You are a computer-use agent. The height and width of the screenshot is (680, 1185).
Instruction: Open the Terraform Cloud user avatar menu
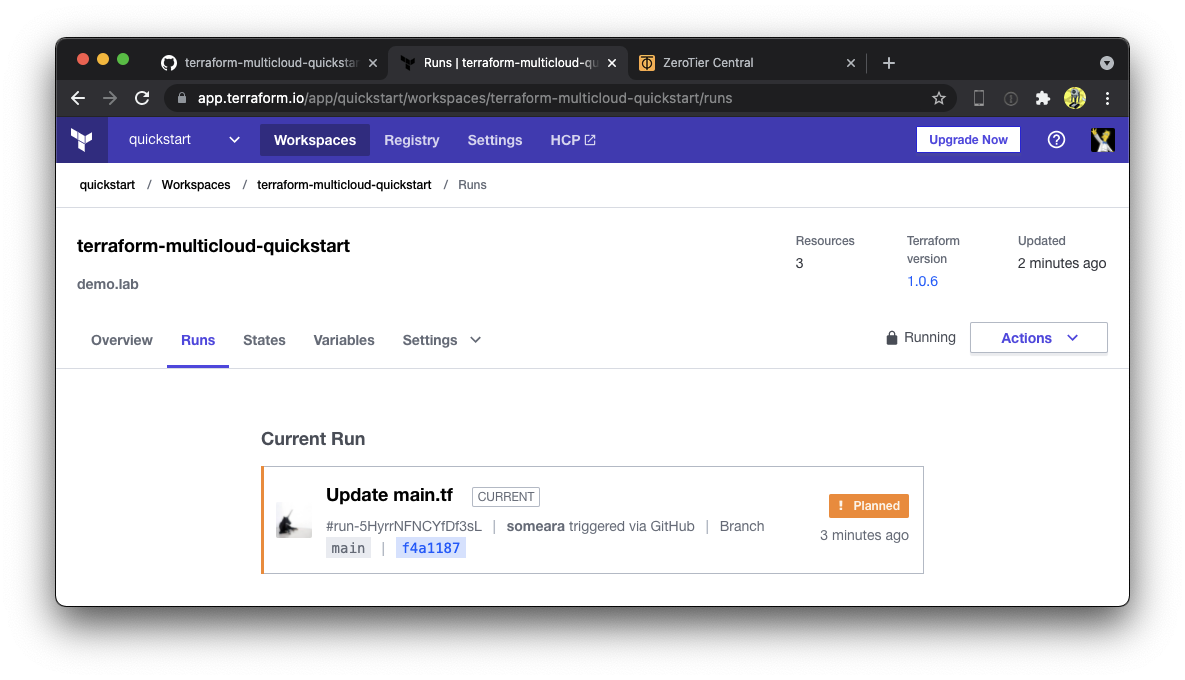[x=1103, y=140]
